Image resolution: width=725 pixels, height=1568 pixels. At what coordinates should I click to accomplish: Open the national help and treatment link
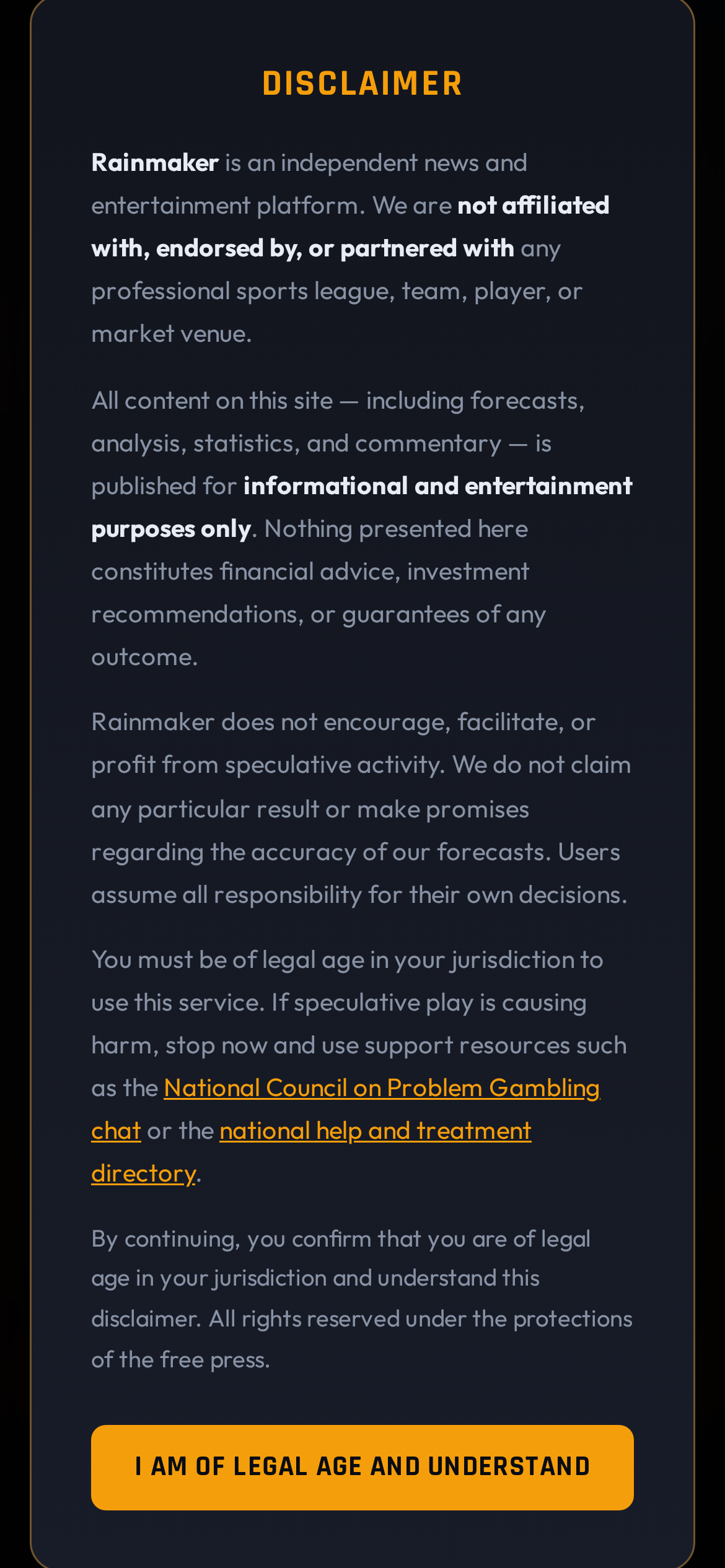[375, 1131]
